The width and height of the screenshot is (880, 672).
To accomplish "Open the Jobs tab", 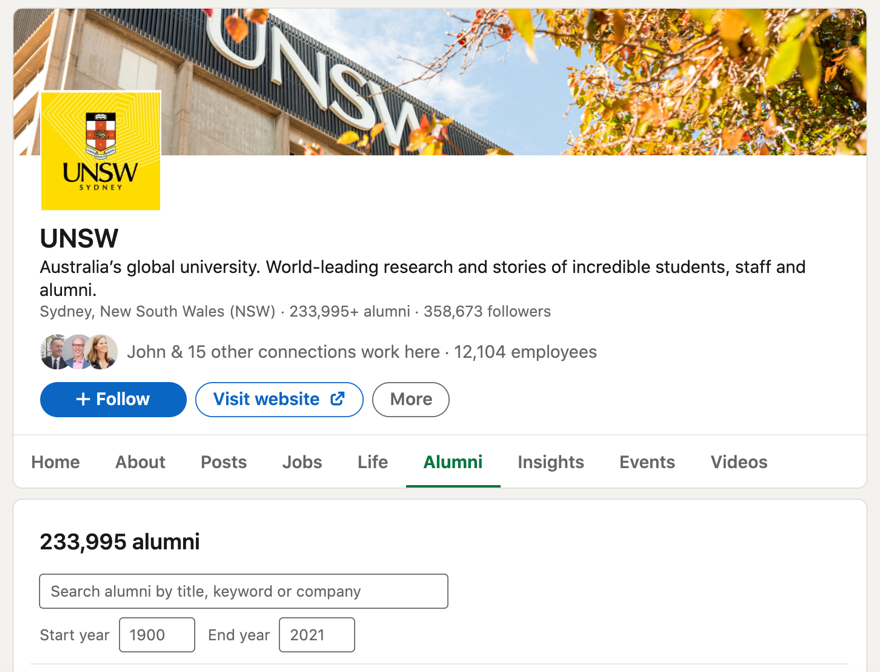I will pyautogui.click(x=302, y=462).
